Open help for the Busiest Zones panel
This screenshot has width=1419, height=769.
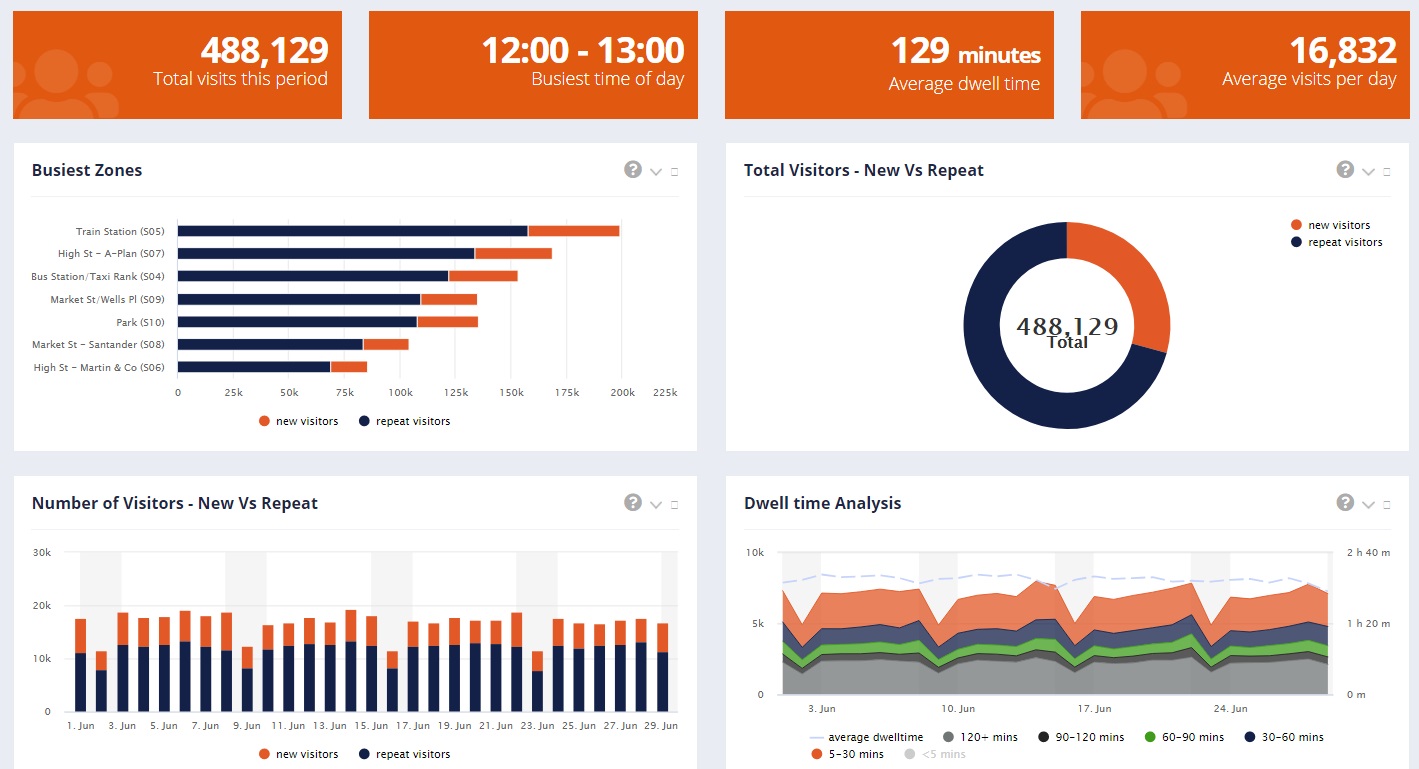tap(632, 169)
